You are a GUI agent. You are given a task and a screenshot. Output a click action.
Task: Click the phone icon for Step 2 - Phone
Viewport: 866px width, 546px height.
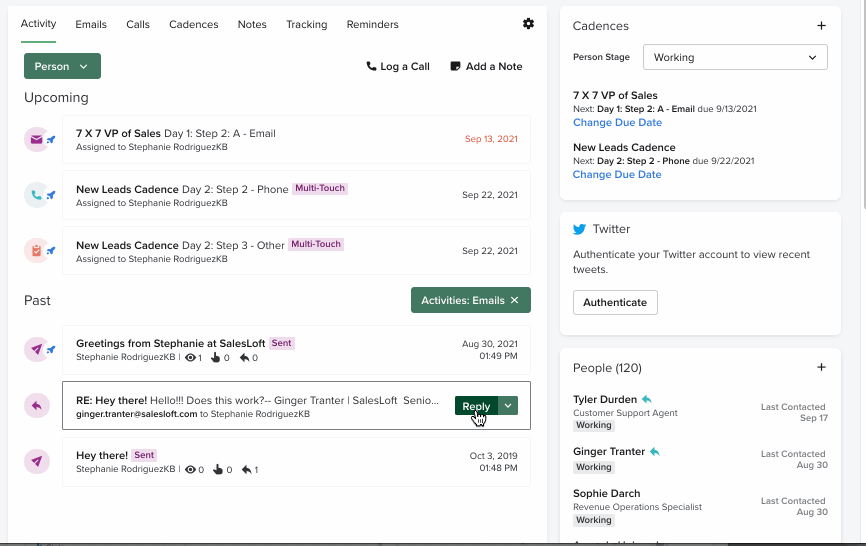tap(36, 195)
